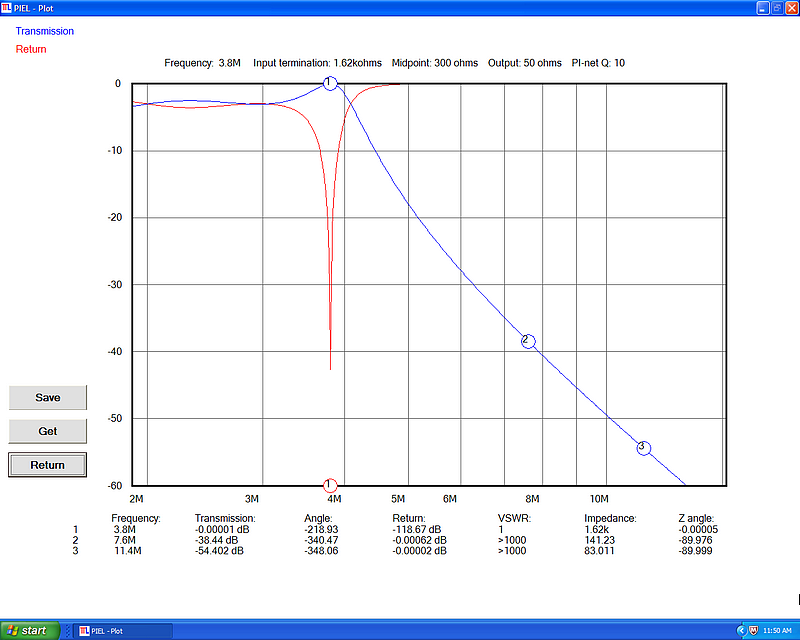
Task: Select red marker 1 on bottom axis
Action: [x=330, y=484]
